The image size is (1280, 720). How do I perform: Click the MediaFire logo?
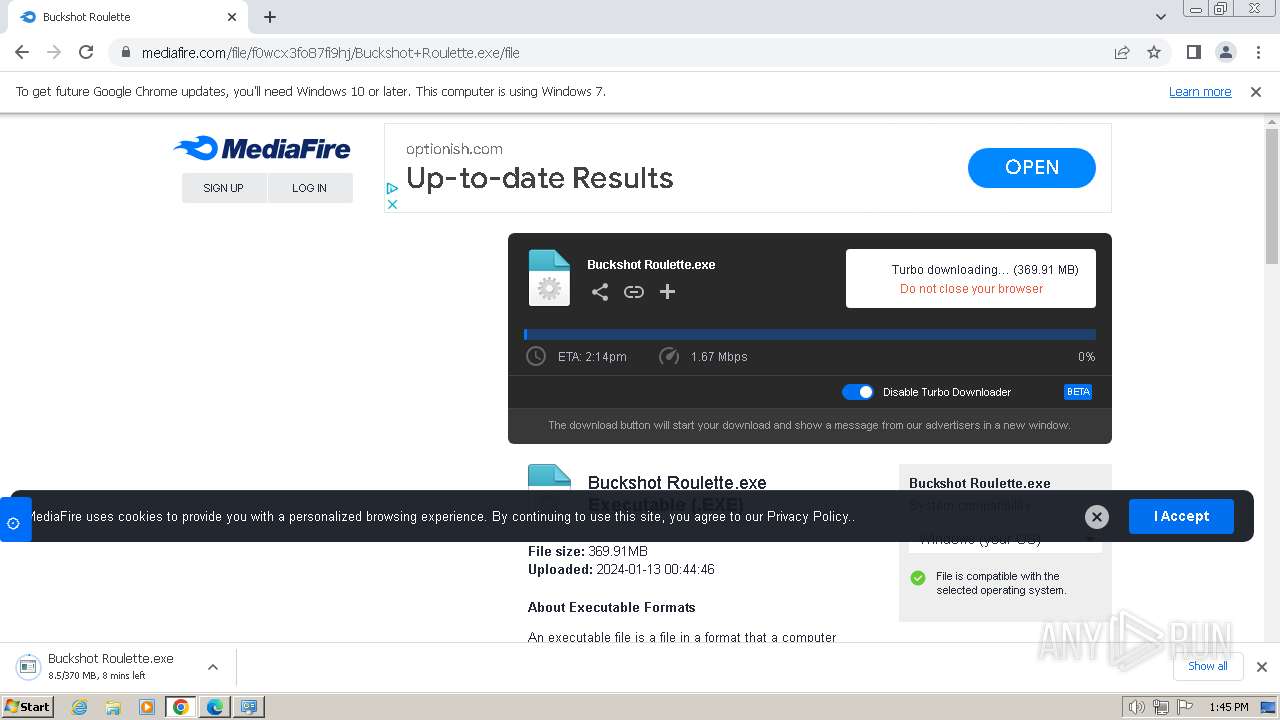coord(262,148)
